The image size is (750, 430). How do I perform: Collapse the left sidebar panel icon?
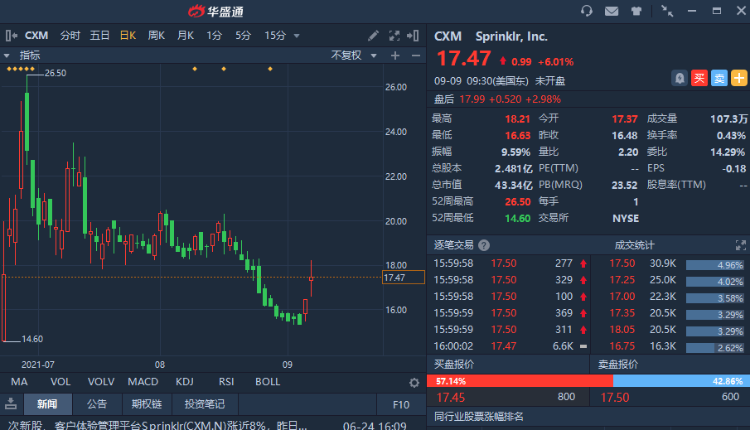(11, 35)
